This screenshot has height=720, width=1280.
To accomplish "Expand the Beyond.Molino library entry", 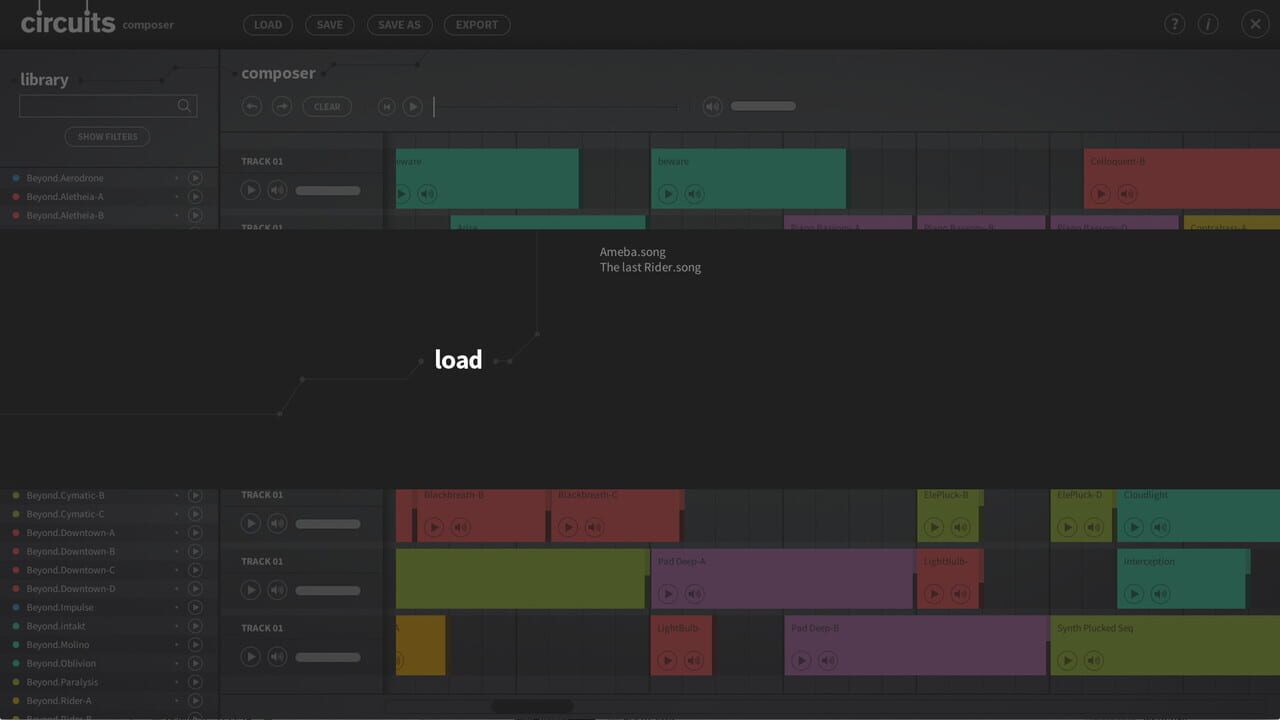I will (176, 644).
